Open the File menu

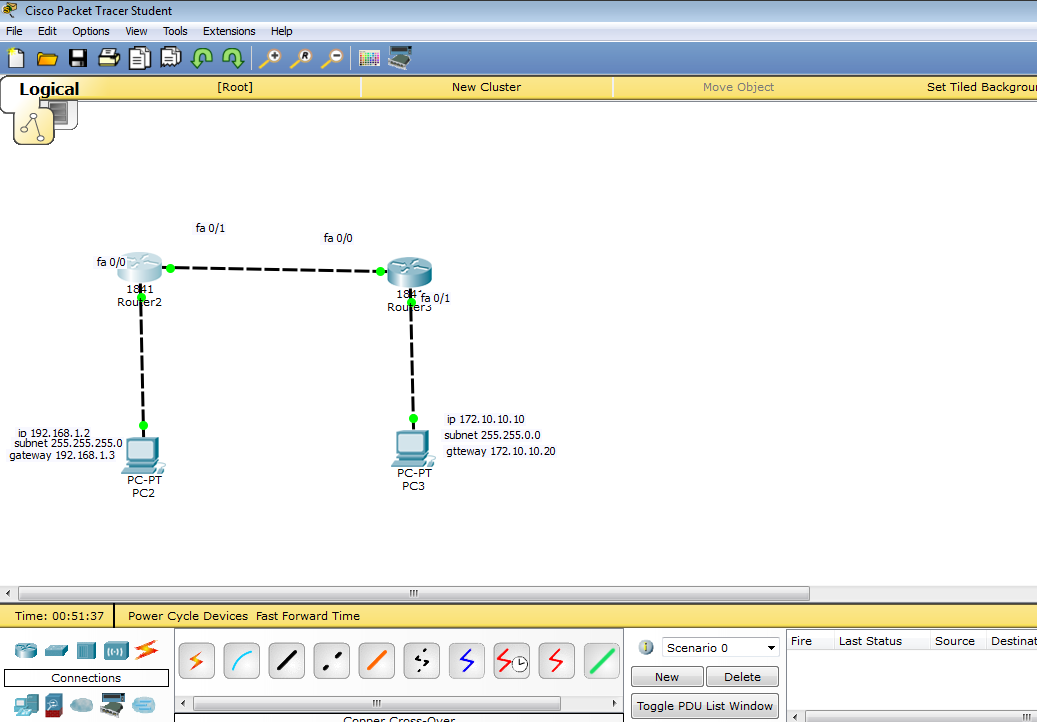click(x=14, y=31)
